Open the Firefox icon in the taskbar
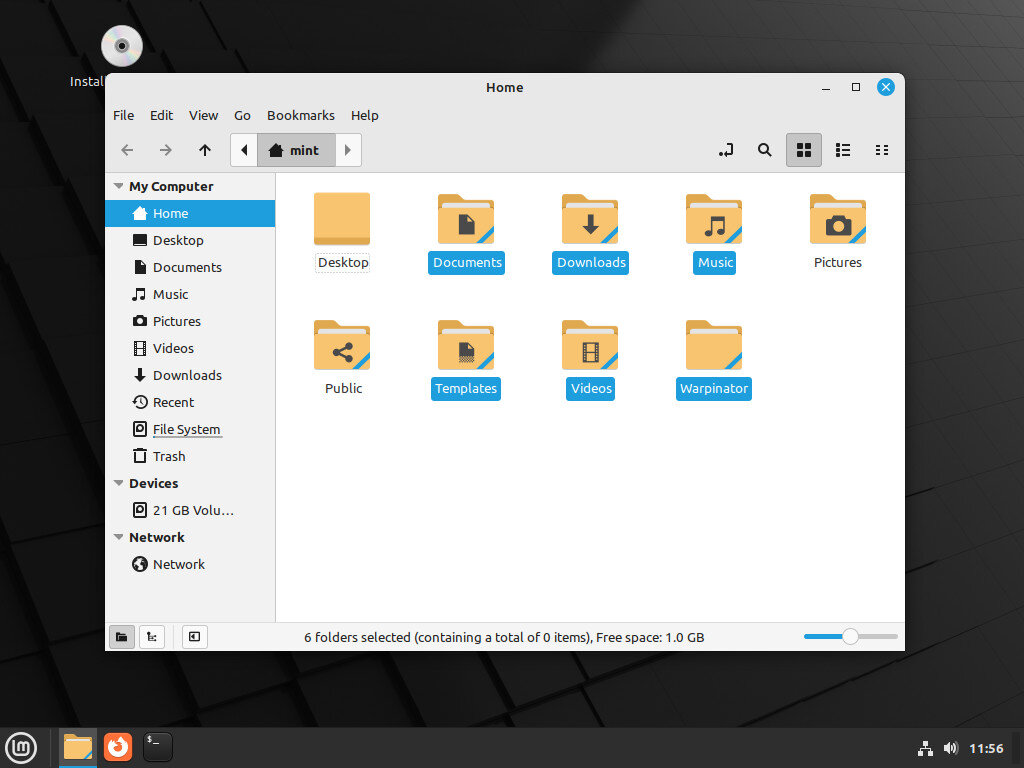This screenshot has height=768, width=1024. [x=117, y=747]
